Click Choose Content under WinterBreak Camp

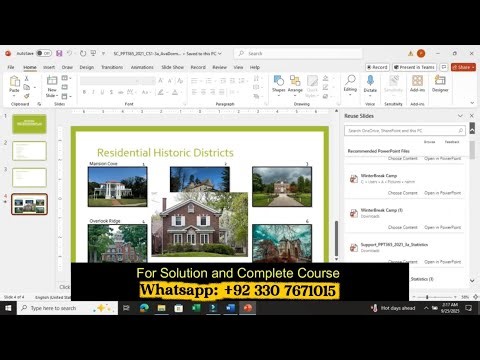click(403, 193)
